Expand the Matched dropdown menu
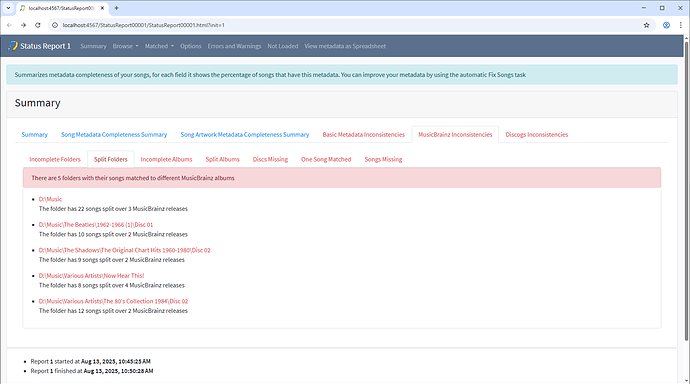The width and height of the screenshot is (690, 384). 159,46
